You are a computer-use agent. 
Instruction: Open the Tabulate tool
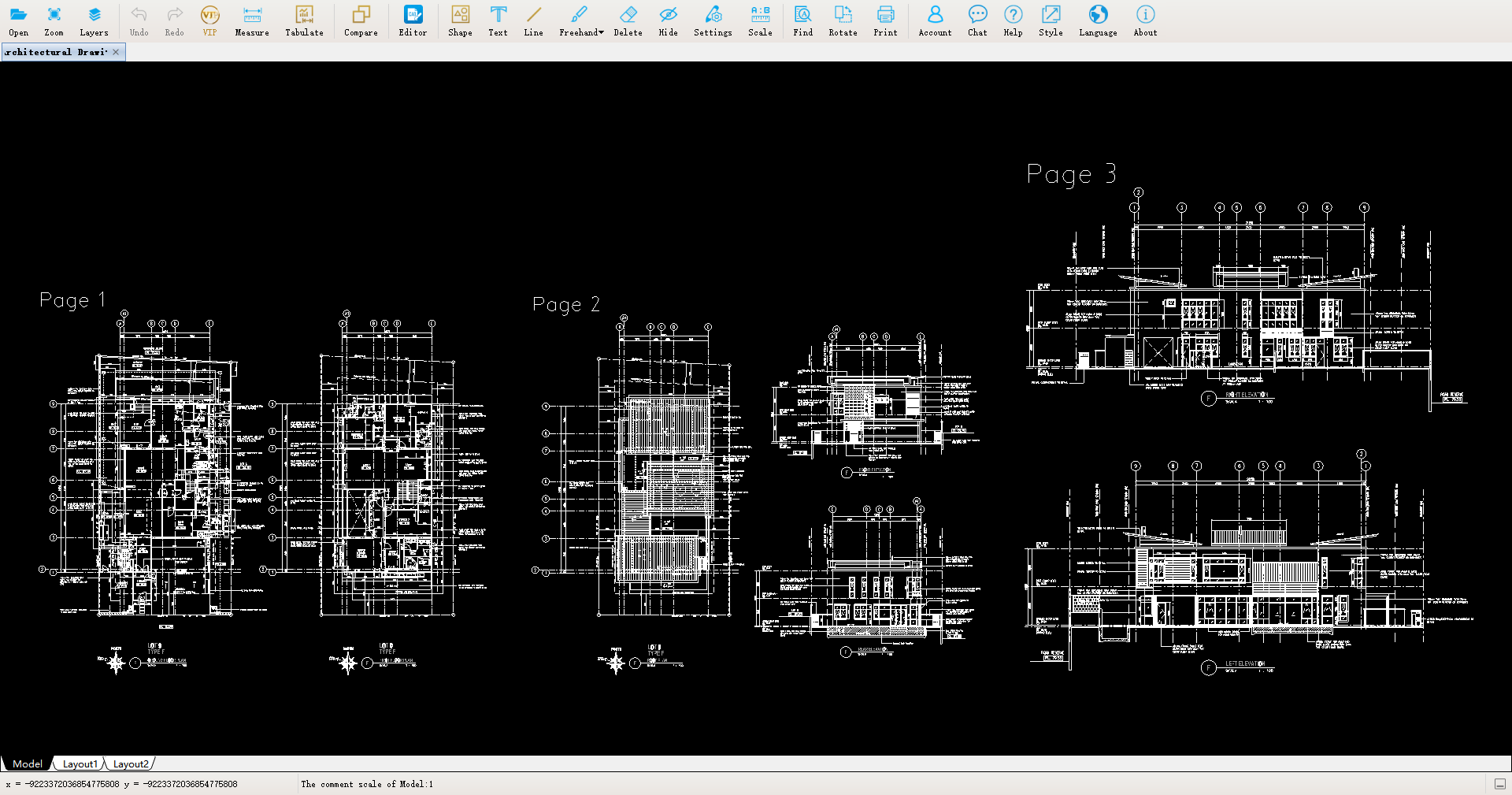(304, 20)
